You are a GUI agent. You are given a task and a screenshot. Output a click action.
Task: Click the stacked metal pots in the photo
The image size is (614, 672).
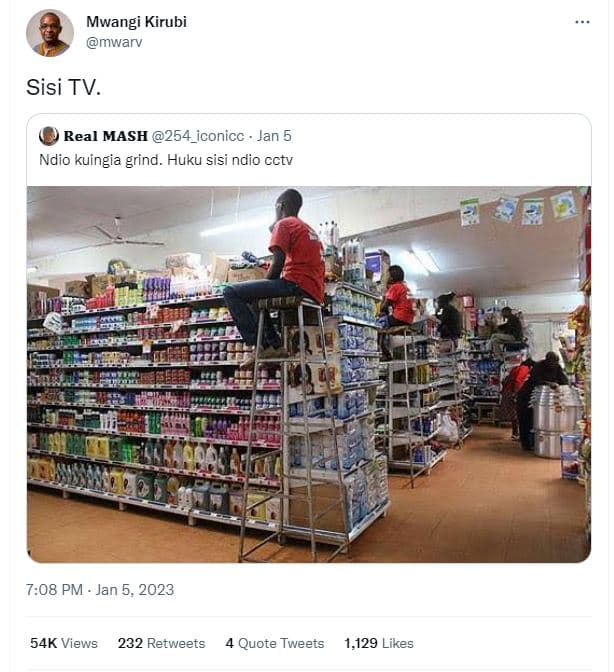[x=553, y=420]
